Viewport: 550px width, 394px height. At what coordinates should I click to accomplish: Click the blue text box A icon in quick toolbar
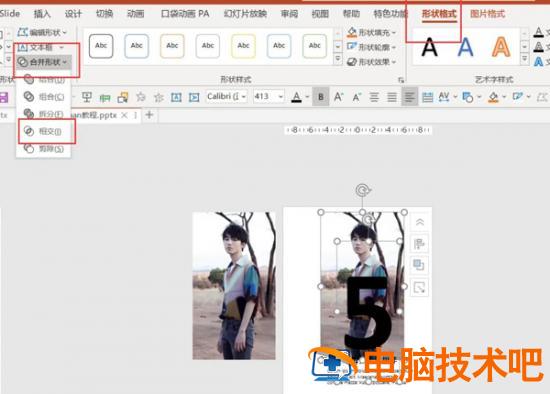pyautogui.click(x=176, y=97)
